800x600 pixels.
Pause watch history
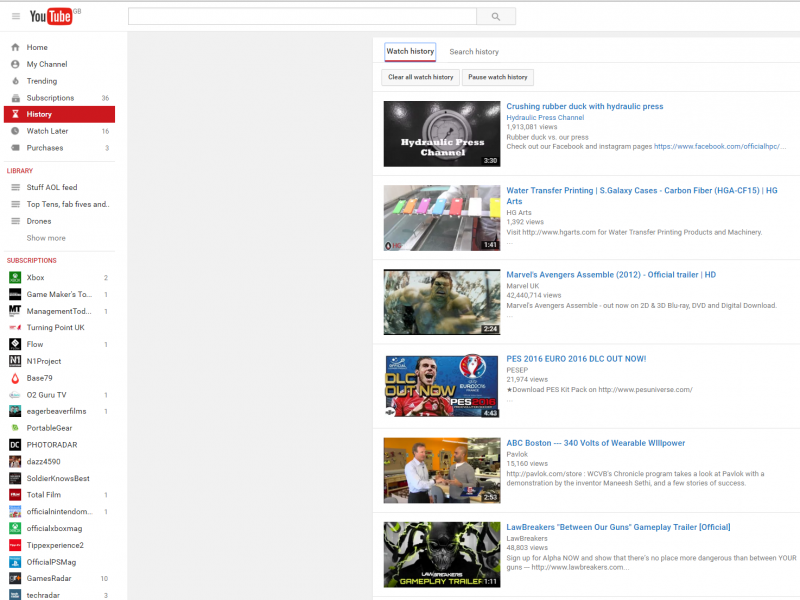(497, 77)
